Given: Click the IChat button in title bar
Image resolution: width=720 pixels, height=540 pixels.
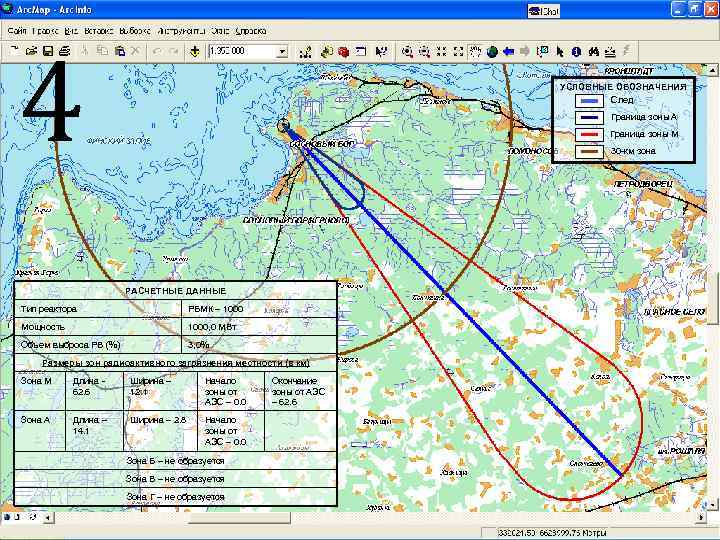Looking at the screenshot, I should click(x=544, y=11).
